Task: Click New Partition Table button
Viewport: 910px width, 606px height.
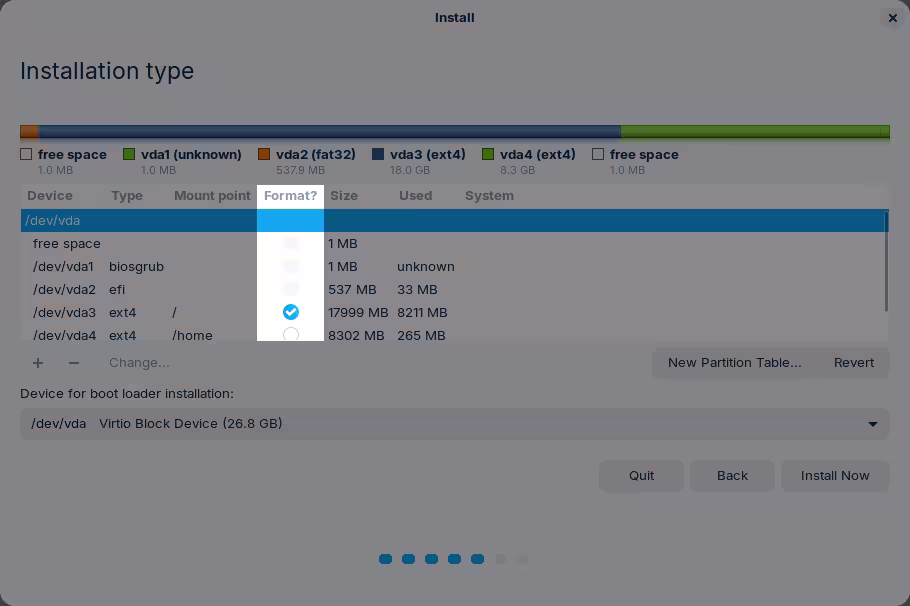Action: tap(734, 363)
